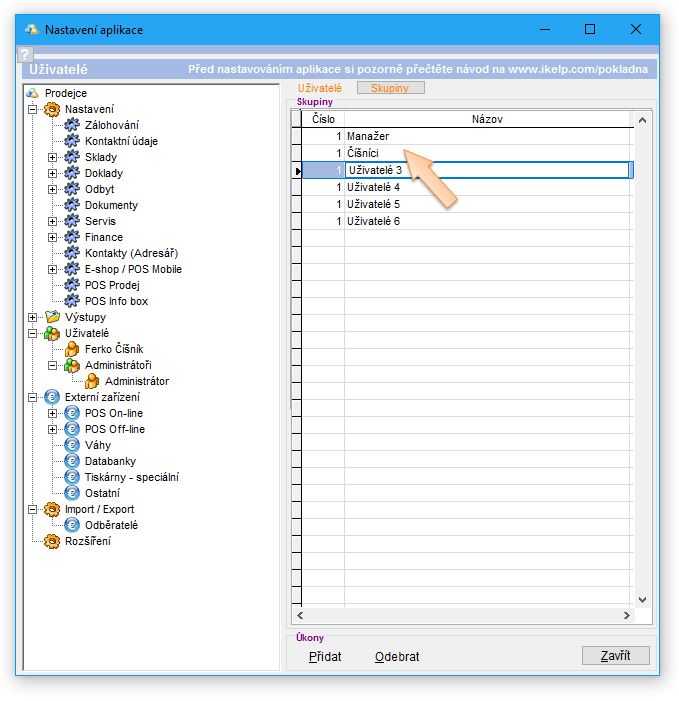This screenshot has height=701, width=679.
Task: Click the Ferko Čišník user icon
Action: (x=71, y=349)
